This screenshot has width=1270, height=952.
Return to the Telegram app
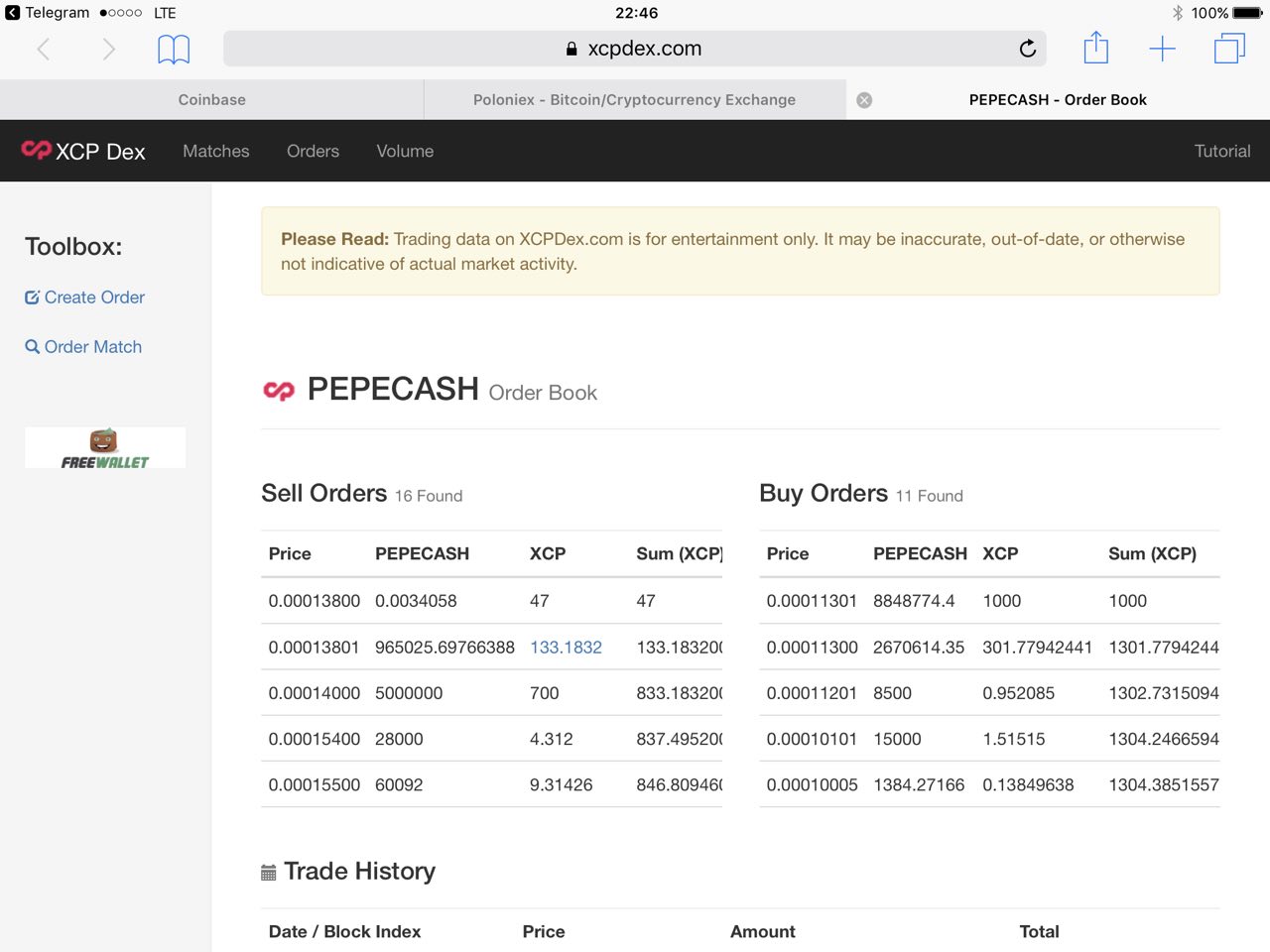(x=48, y=13)
